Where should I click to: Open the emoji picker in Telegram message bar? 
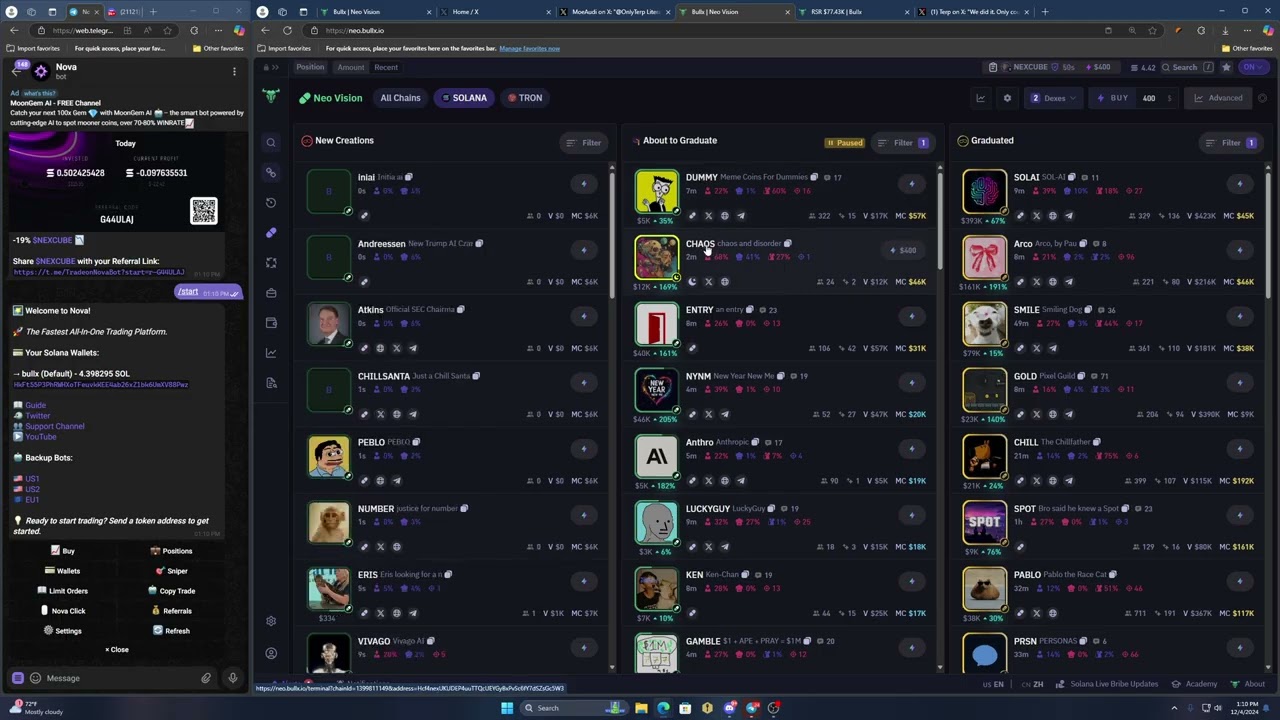pos(35,678)
